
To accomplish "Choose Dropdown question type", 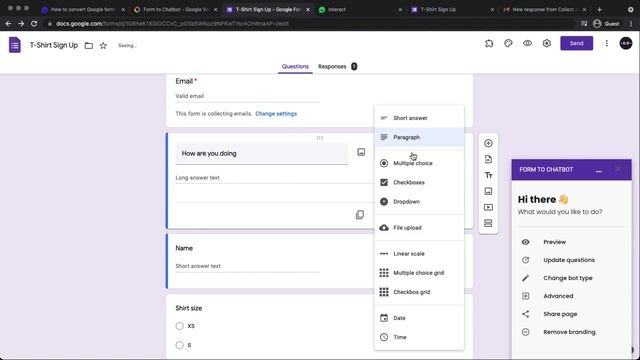I will [419, 202].
